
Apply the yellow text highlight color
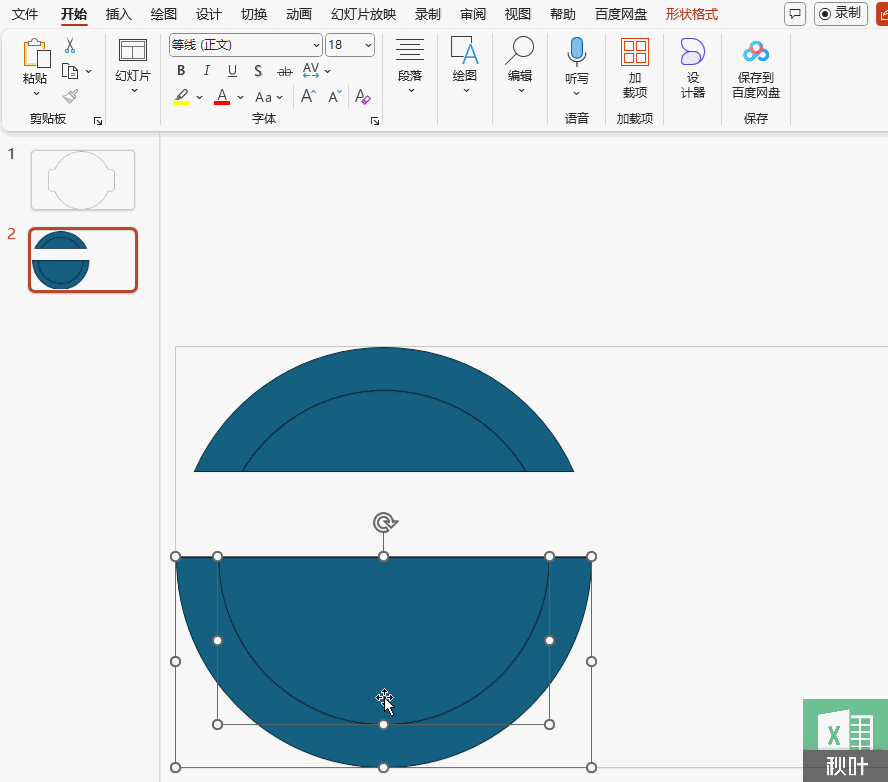click(181, 97)
